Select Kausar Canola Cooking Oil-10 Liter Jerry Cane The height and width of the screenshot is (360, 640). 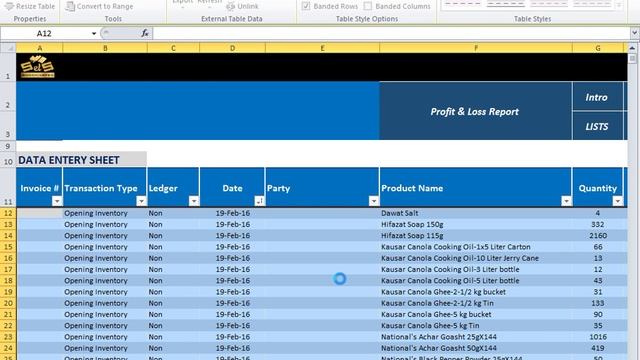pos(476,258)
